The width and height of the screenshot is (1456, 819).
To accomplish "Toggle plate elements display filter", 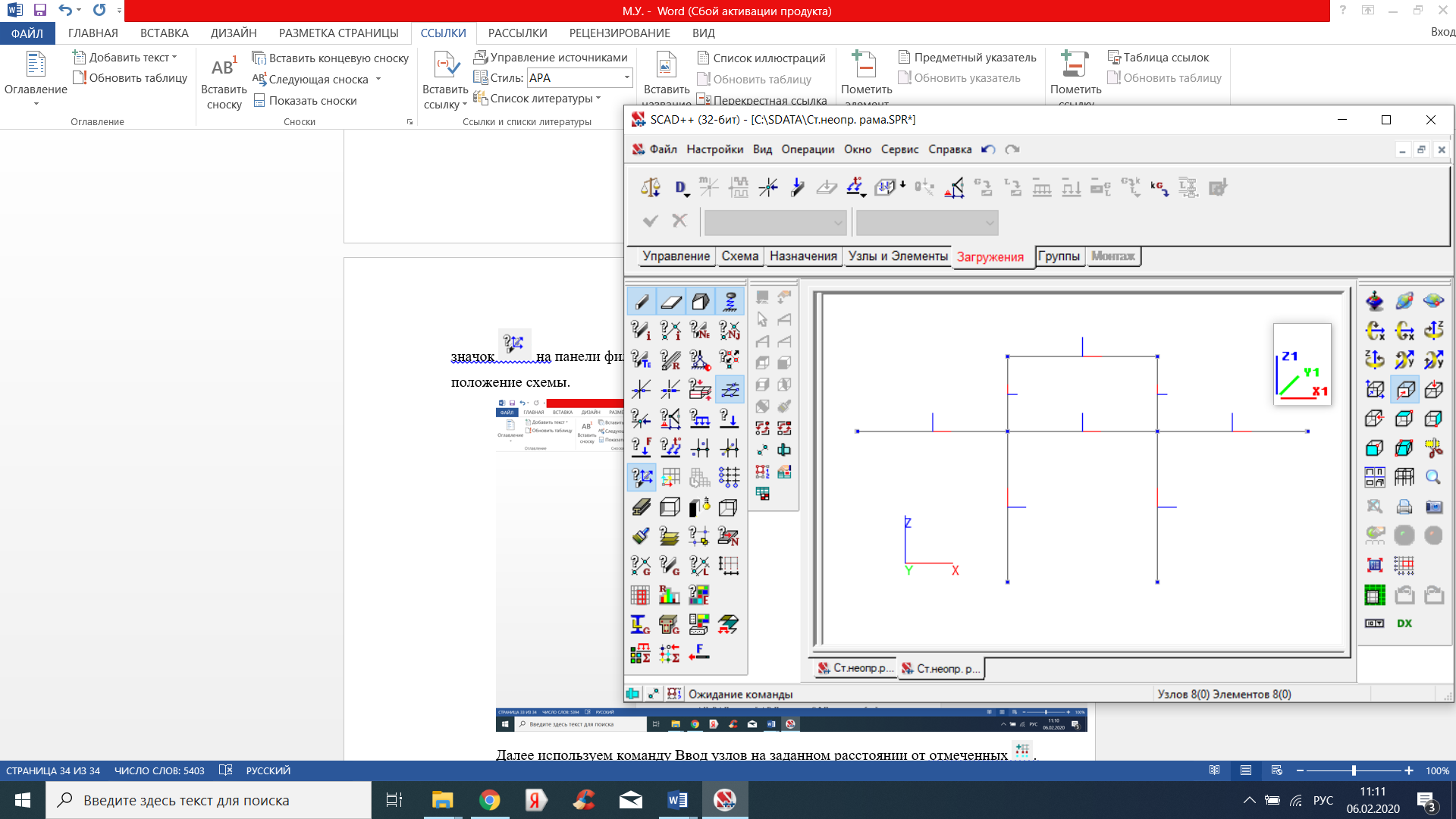I will click(x=670, y=302).
